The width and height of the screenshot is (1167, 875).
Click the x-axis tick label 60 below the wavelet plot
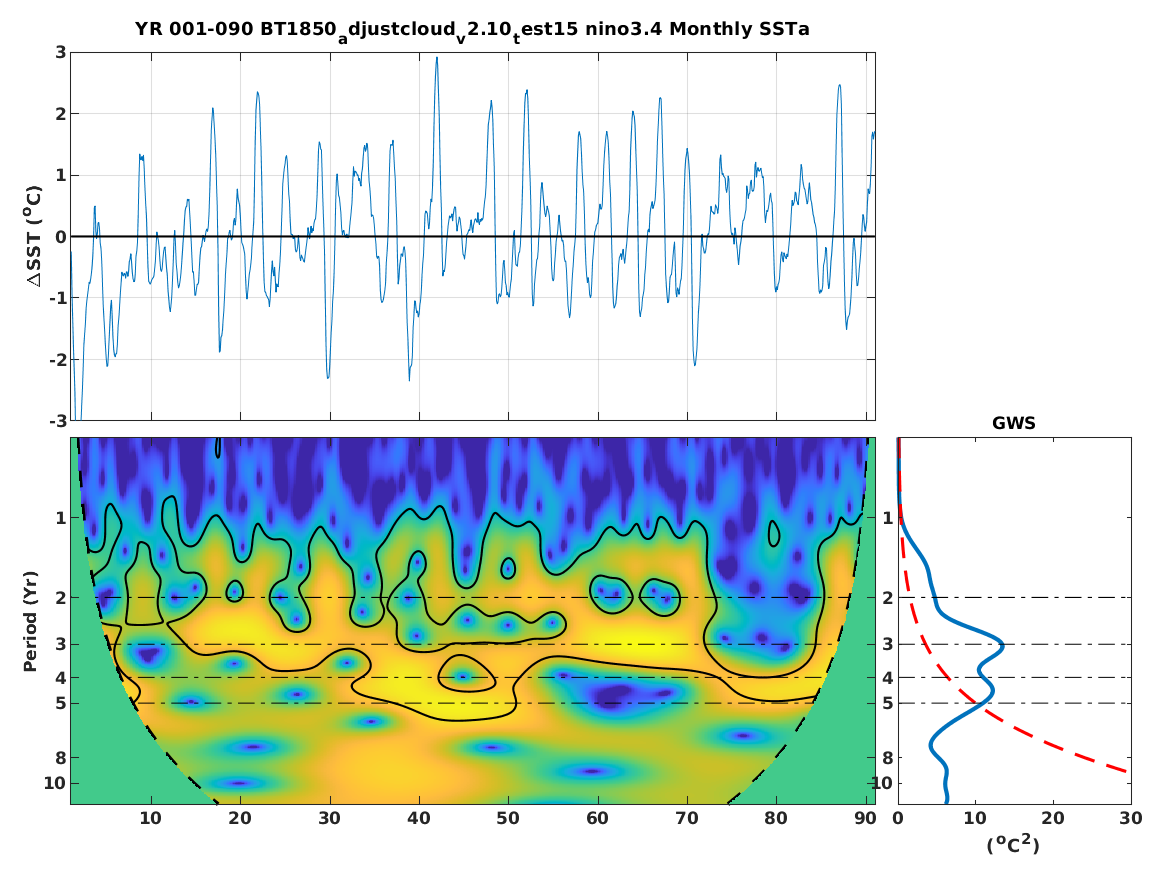coord(598,818)
